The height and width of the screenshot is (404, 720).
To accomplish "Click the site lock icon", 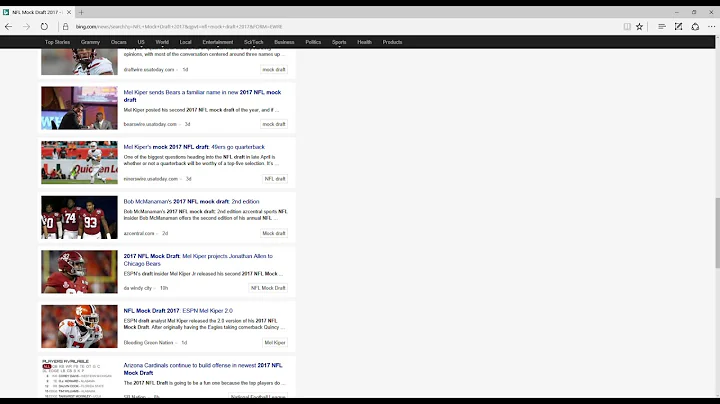I will pyautogui.click(x=65, y=27).
